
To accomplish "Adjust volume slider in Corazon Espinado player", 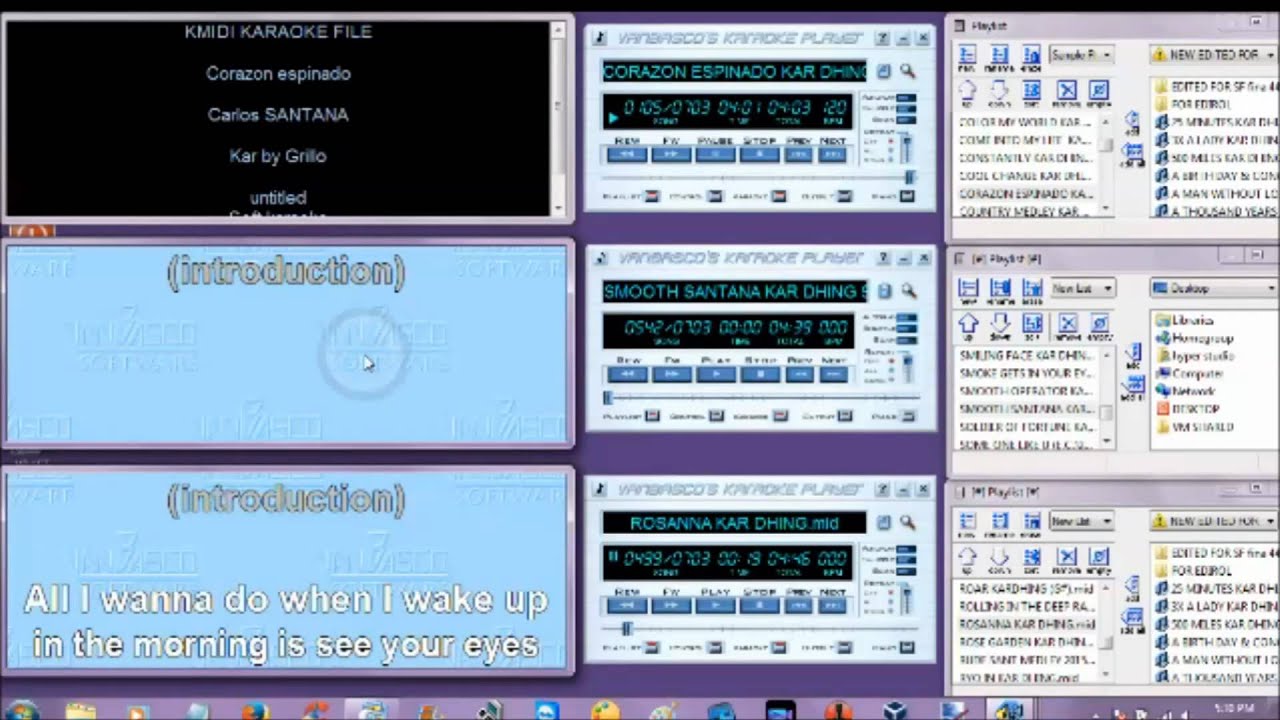I will coord(908,150).
